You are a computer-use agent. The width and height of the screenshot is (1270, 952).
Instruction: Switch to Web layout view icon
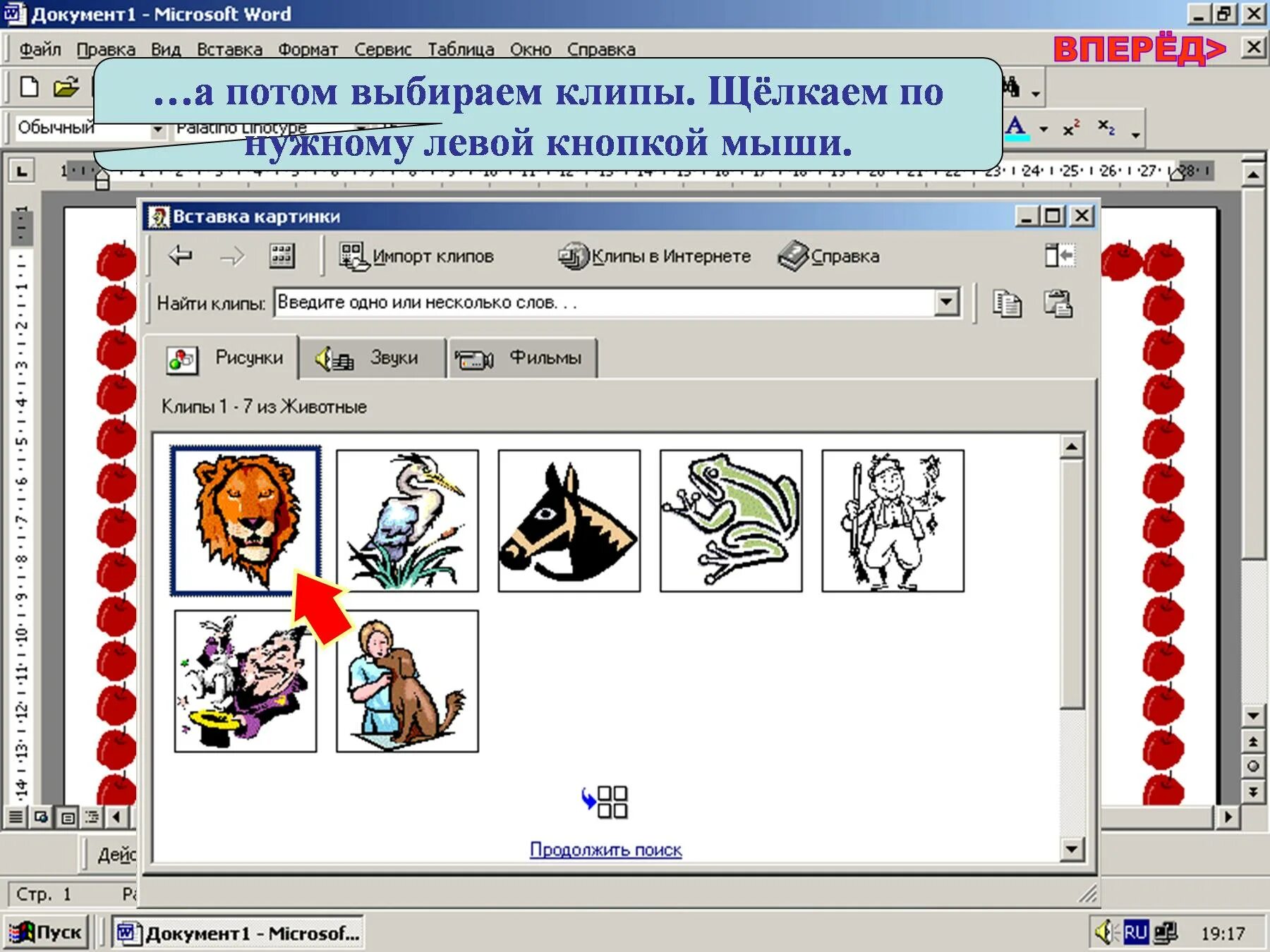click(41, 817)
